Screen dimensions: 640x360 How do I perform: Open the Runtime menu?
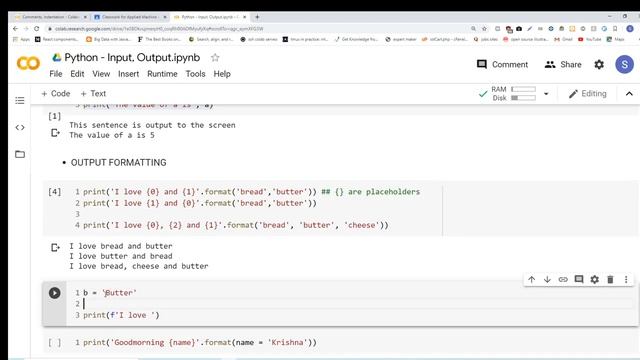tap(162, 74)
